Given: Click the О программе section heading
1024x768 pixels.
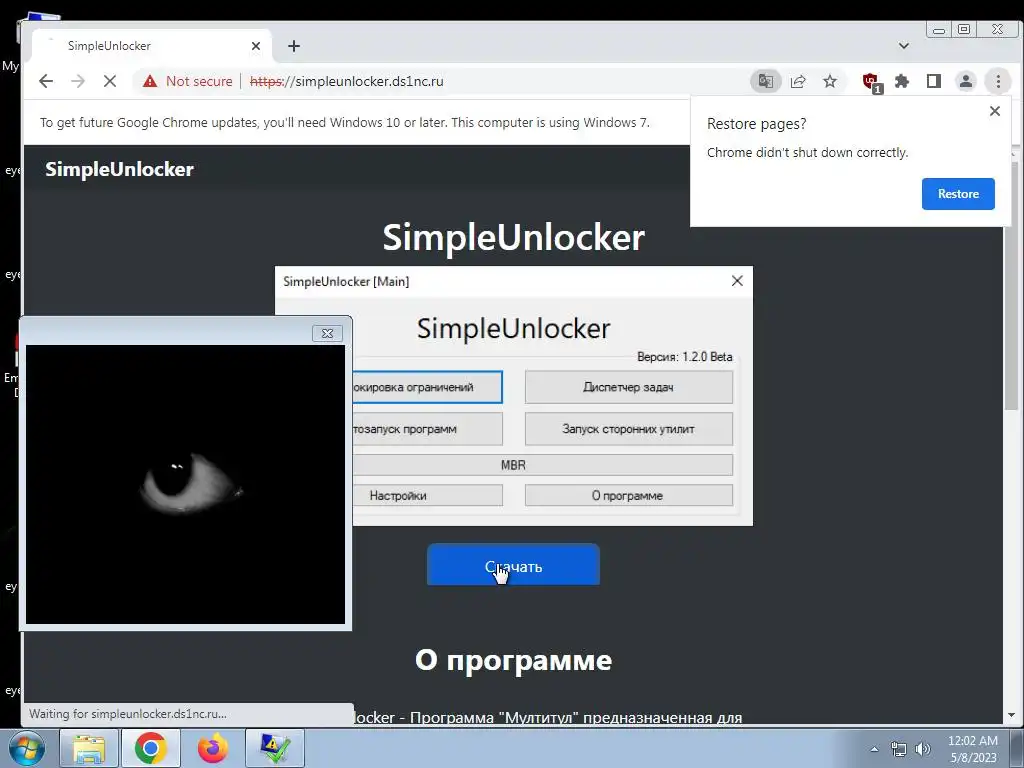Looking at the screenshot, I should [x=513, y=660].
